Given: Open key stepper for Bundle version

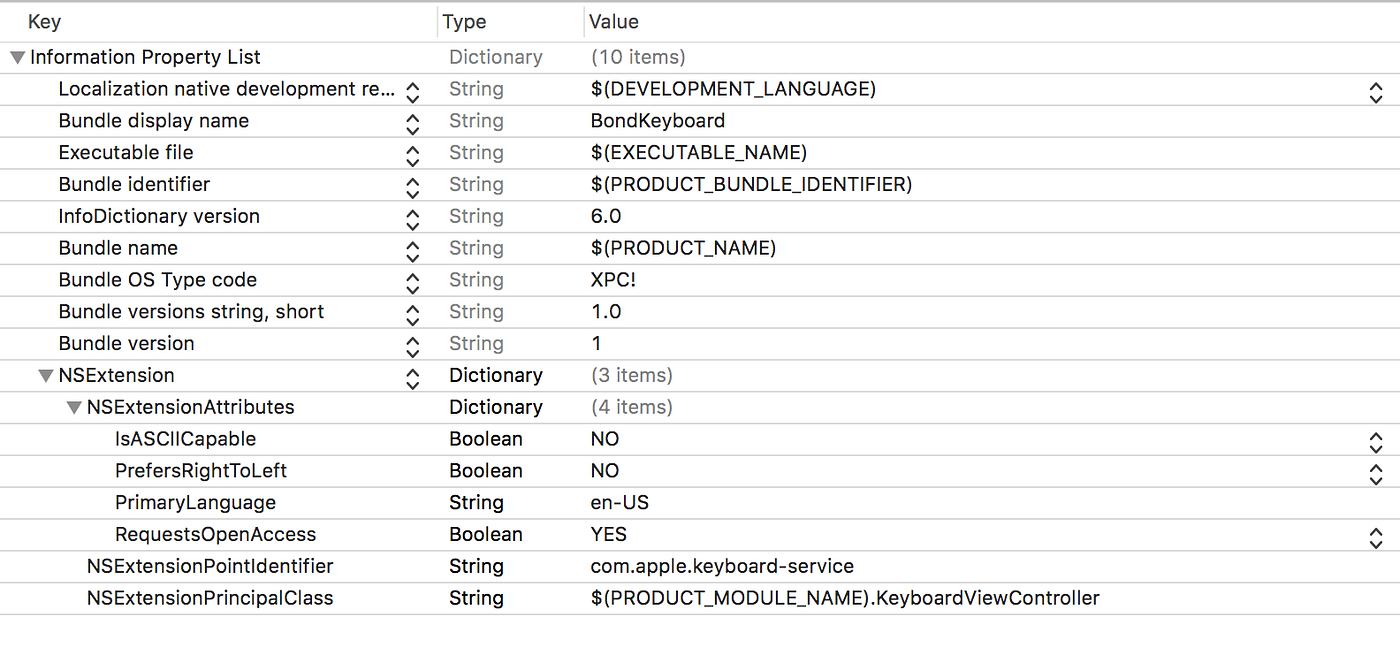Looking at the screenshot, I should (x=412, y=347).
